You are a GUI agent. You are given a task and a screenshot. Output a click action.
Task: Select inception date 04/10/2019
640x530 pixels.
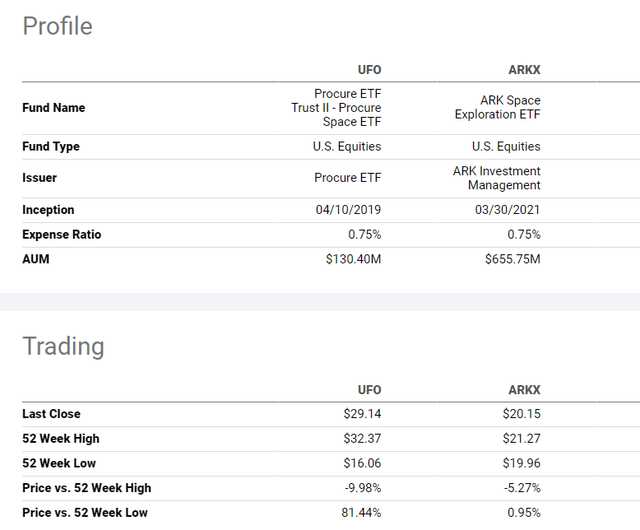tap(348, 210)
